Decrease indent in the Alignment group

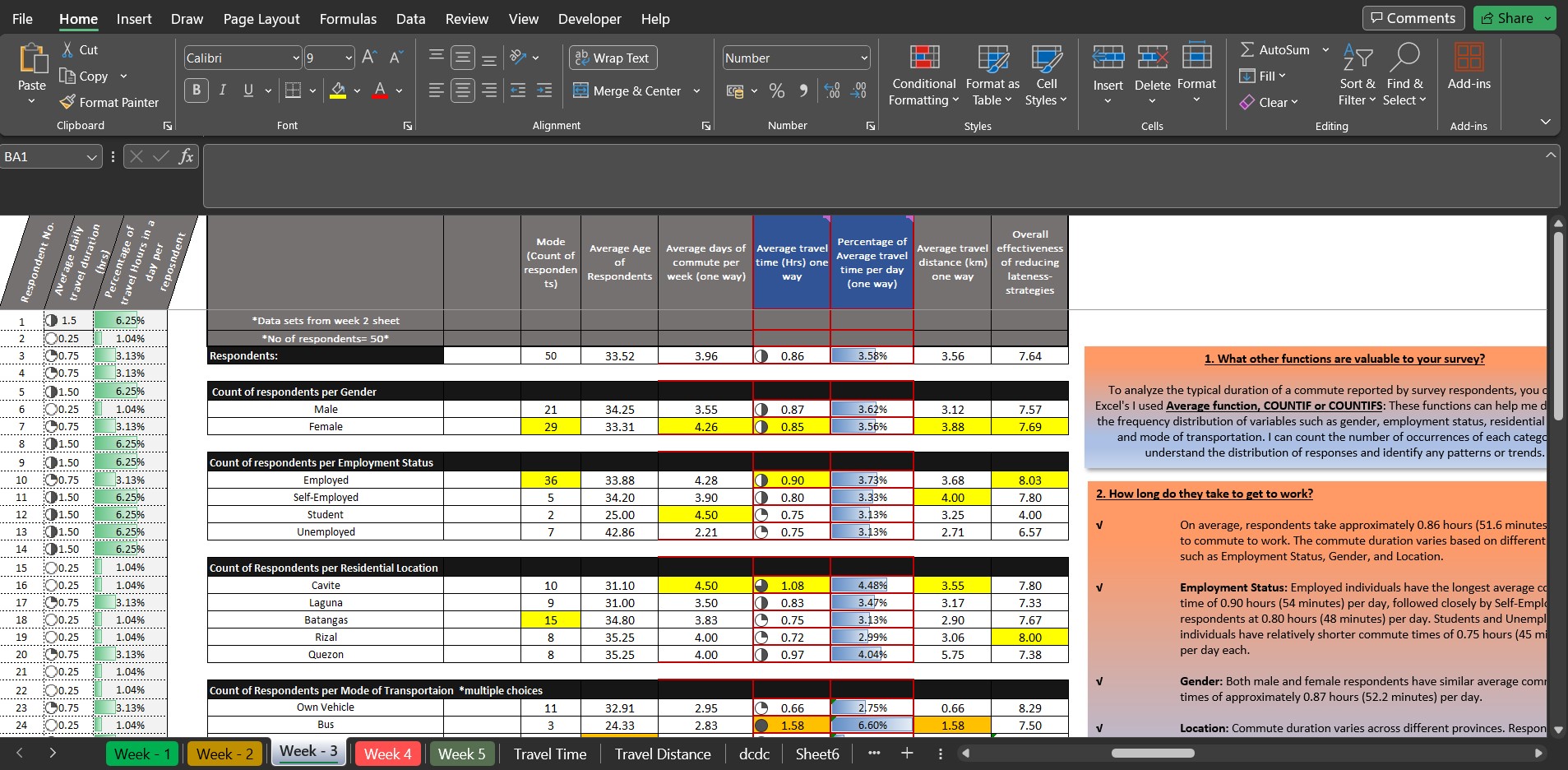[518, 90]
